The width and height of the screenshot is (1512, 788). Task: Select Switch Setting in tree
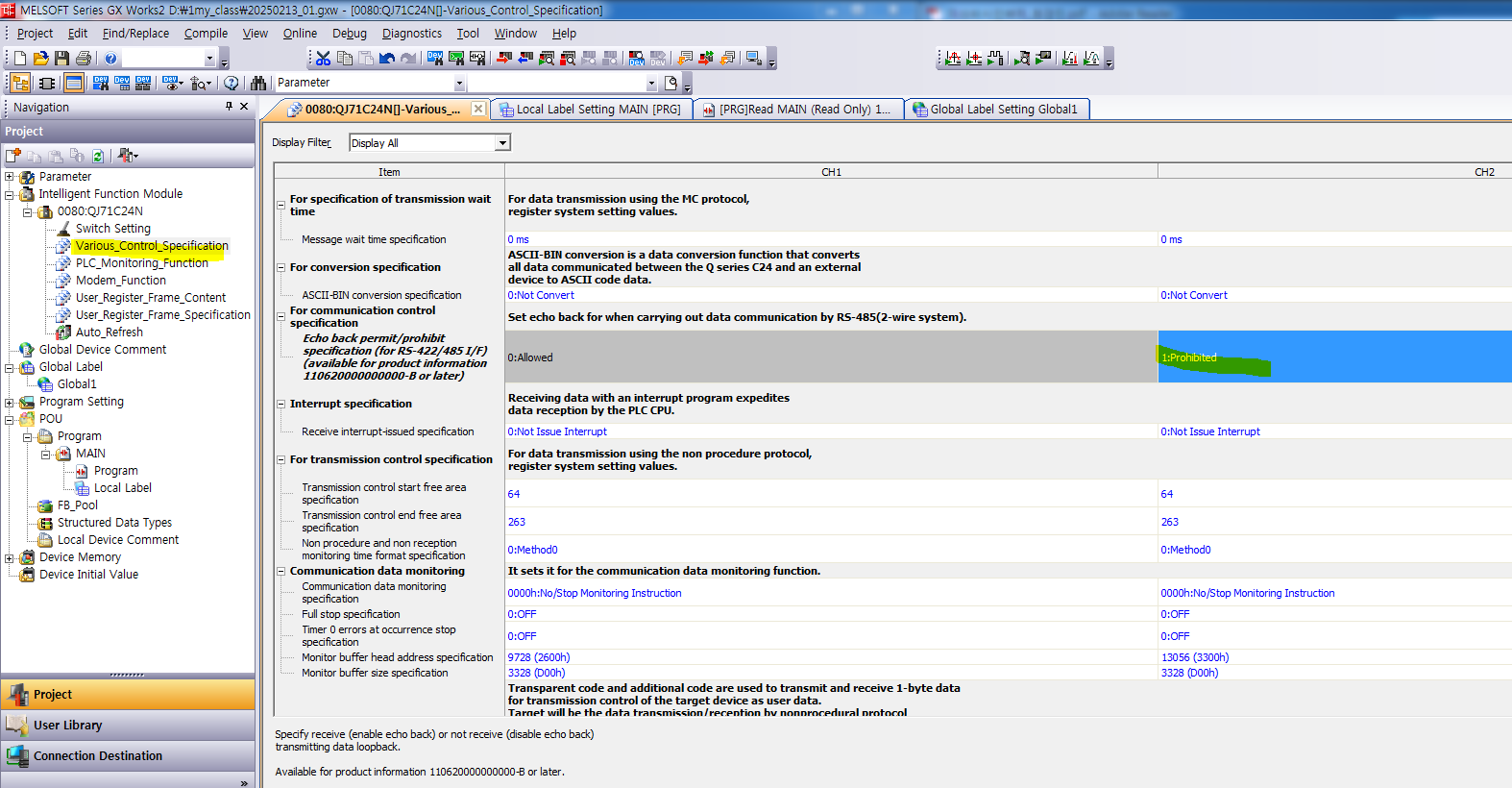click(112, 229)
